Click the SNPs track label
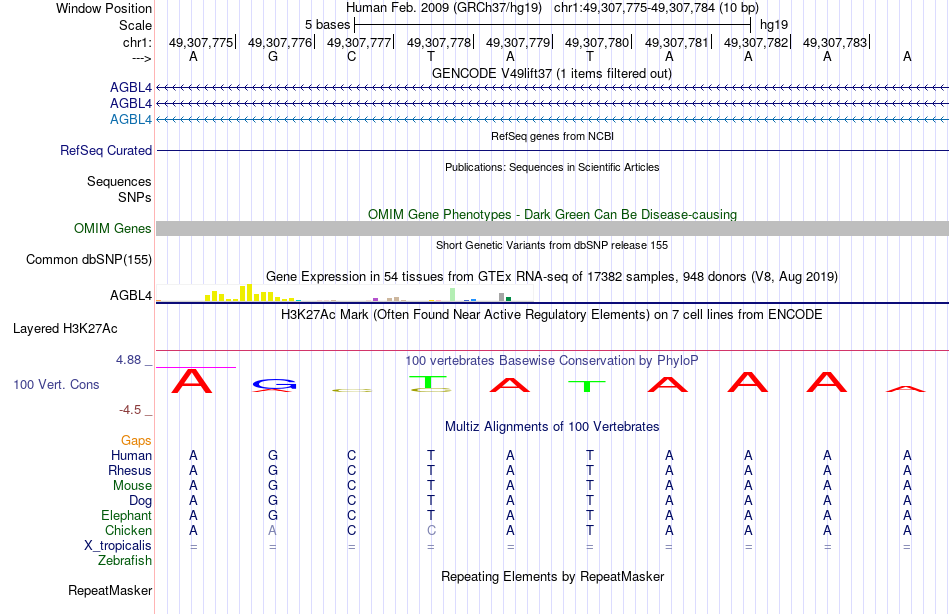This screenshot has height=614, width=950. tap(135, 197)
